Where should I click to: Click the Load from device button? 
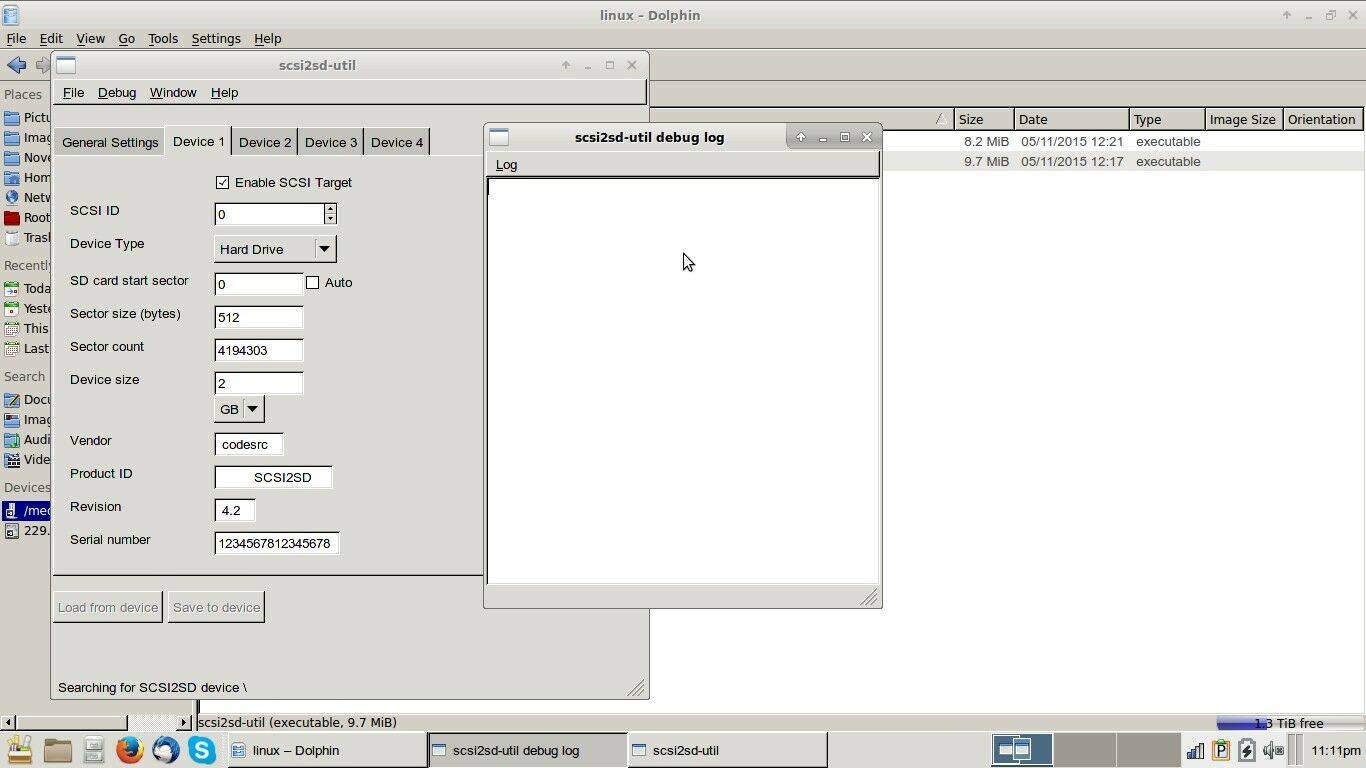tap(108, 607)
